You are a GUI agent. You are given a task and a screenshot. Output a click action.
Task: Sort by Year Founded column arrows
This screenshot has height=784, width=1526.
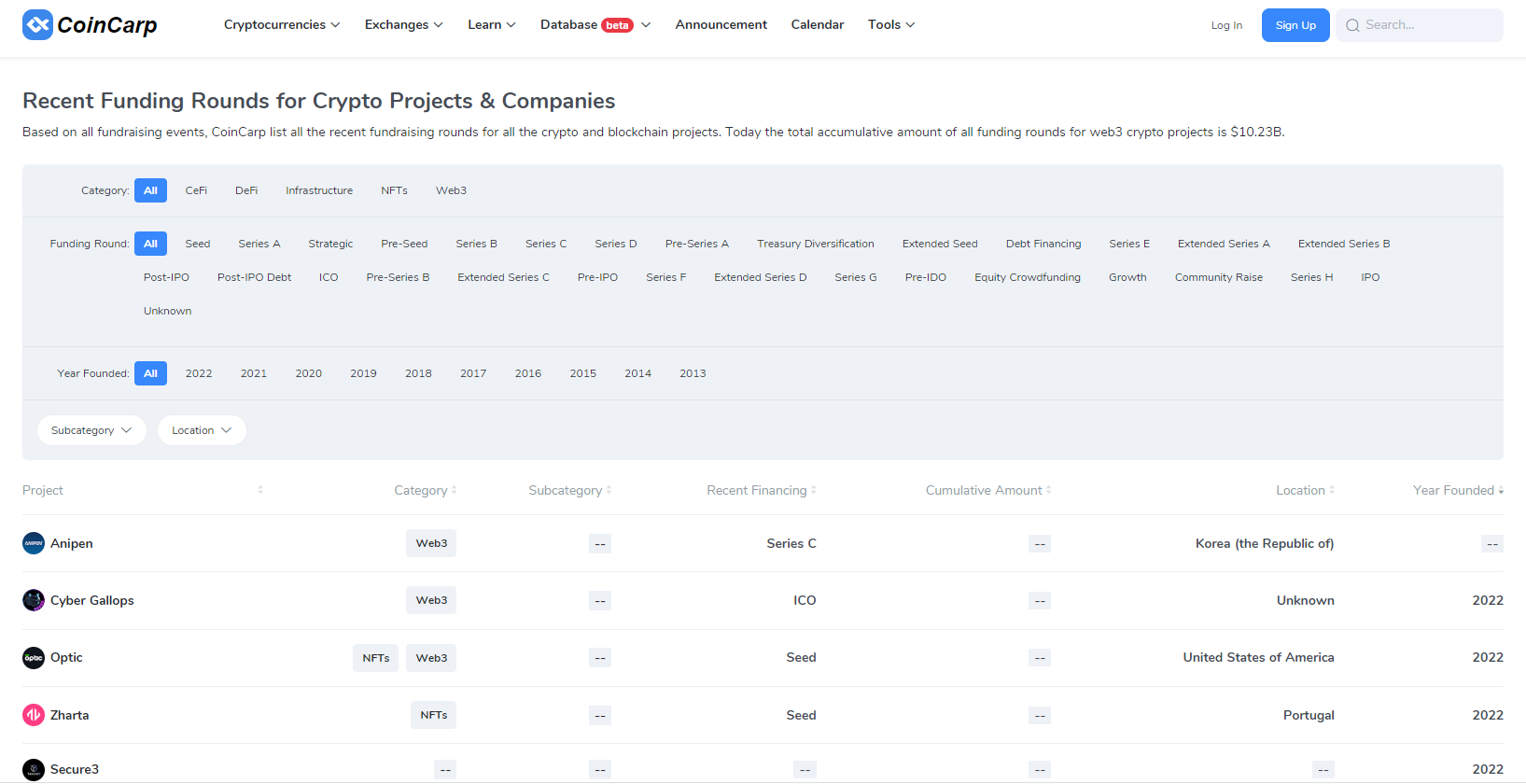pyautogui.click(x=1501, y=490)
